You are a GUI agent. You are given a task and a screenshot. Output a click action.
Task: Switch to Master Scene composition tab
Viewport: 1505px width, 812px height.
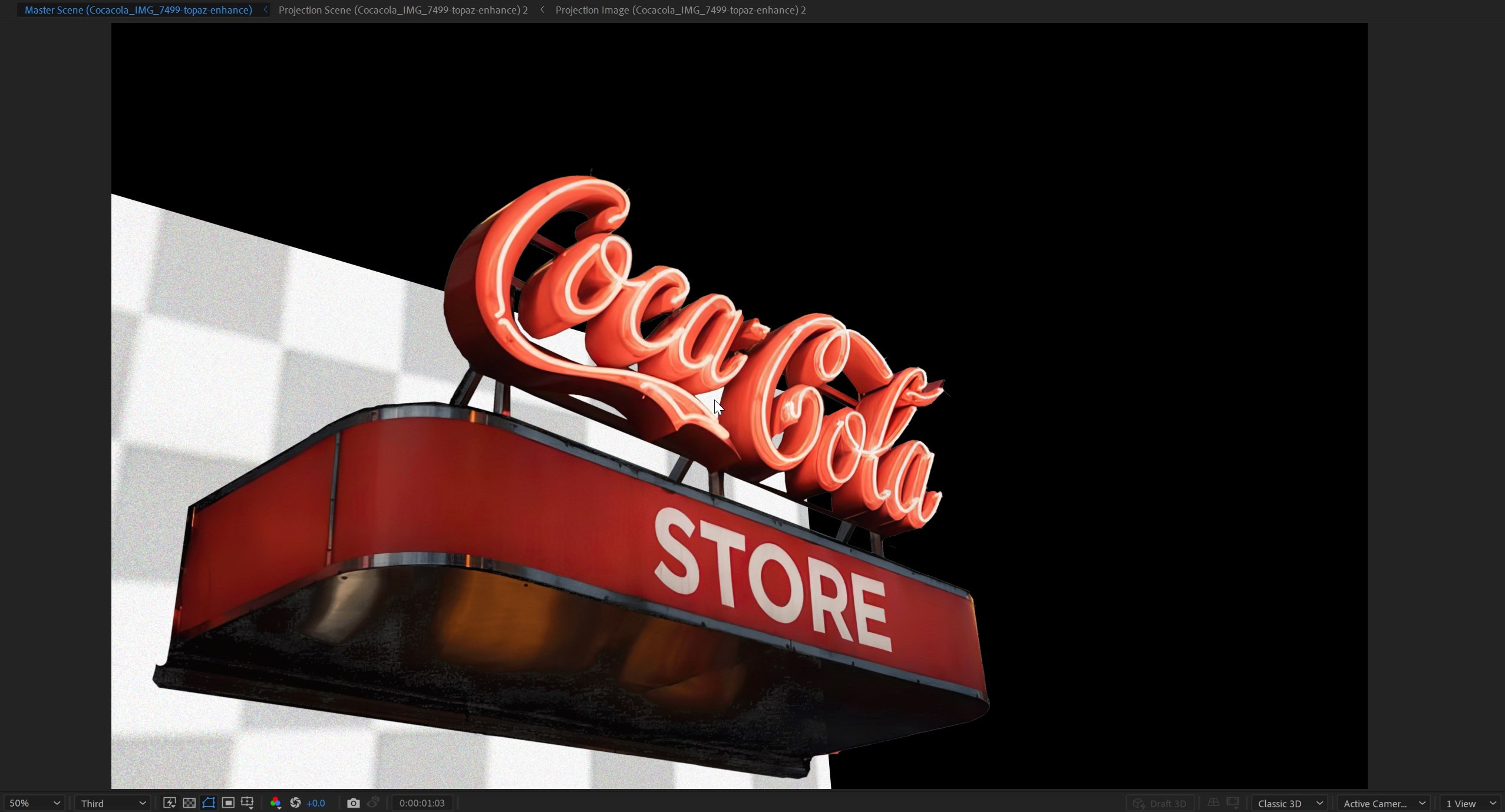[x=138, y=10]
